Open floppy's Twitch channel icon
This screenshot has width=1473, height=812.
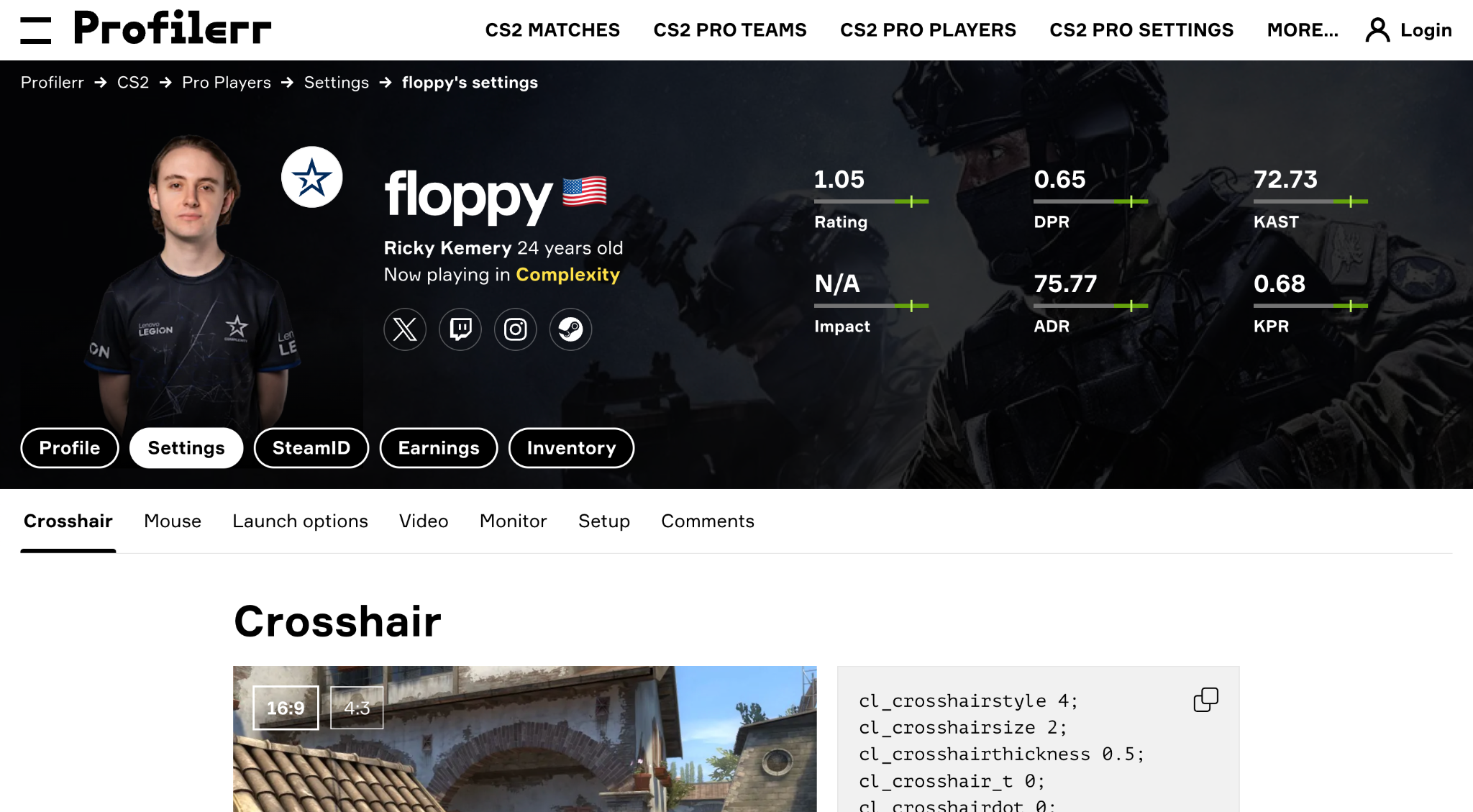click(x=460, y=329)
